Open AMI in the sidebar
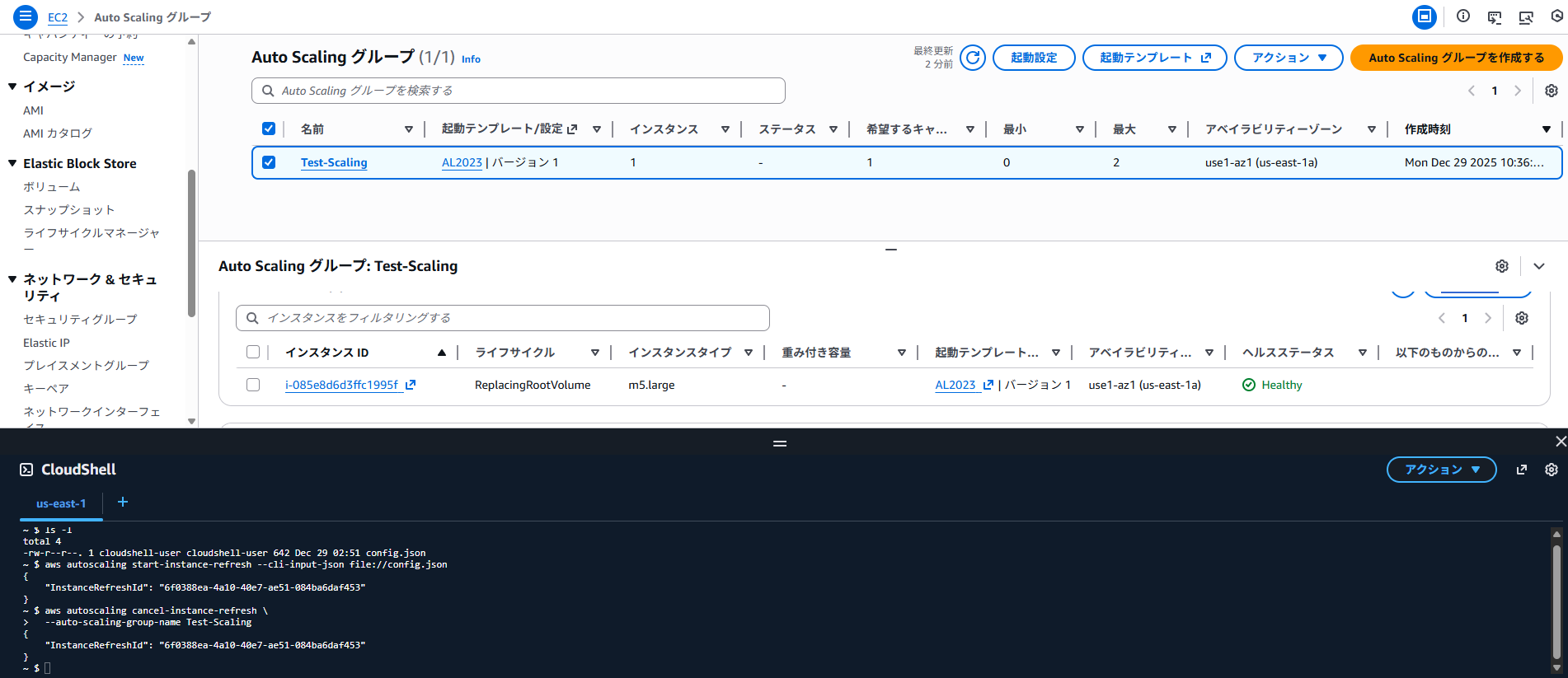This screenshot has width=1568, height=678. coord(34,110)
